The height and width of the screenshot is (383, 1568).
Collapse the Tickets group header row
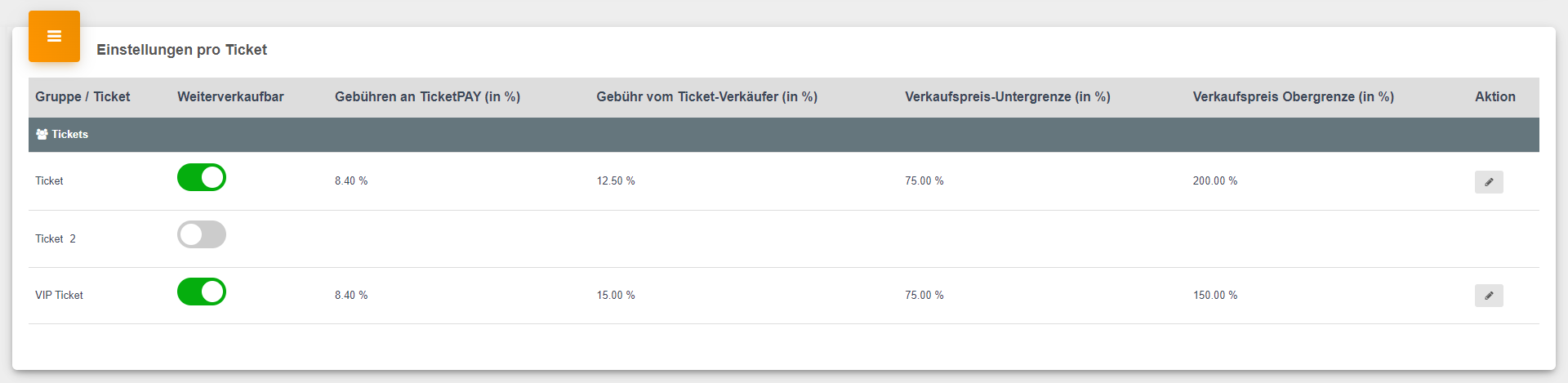[x=784, y=135]
